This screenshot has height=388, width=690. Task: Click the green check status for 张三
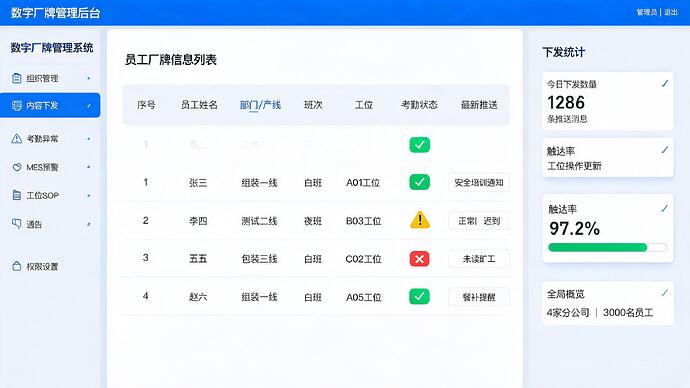pyautogui.click(x=419, y=182)
